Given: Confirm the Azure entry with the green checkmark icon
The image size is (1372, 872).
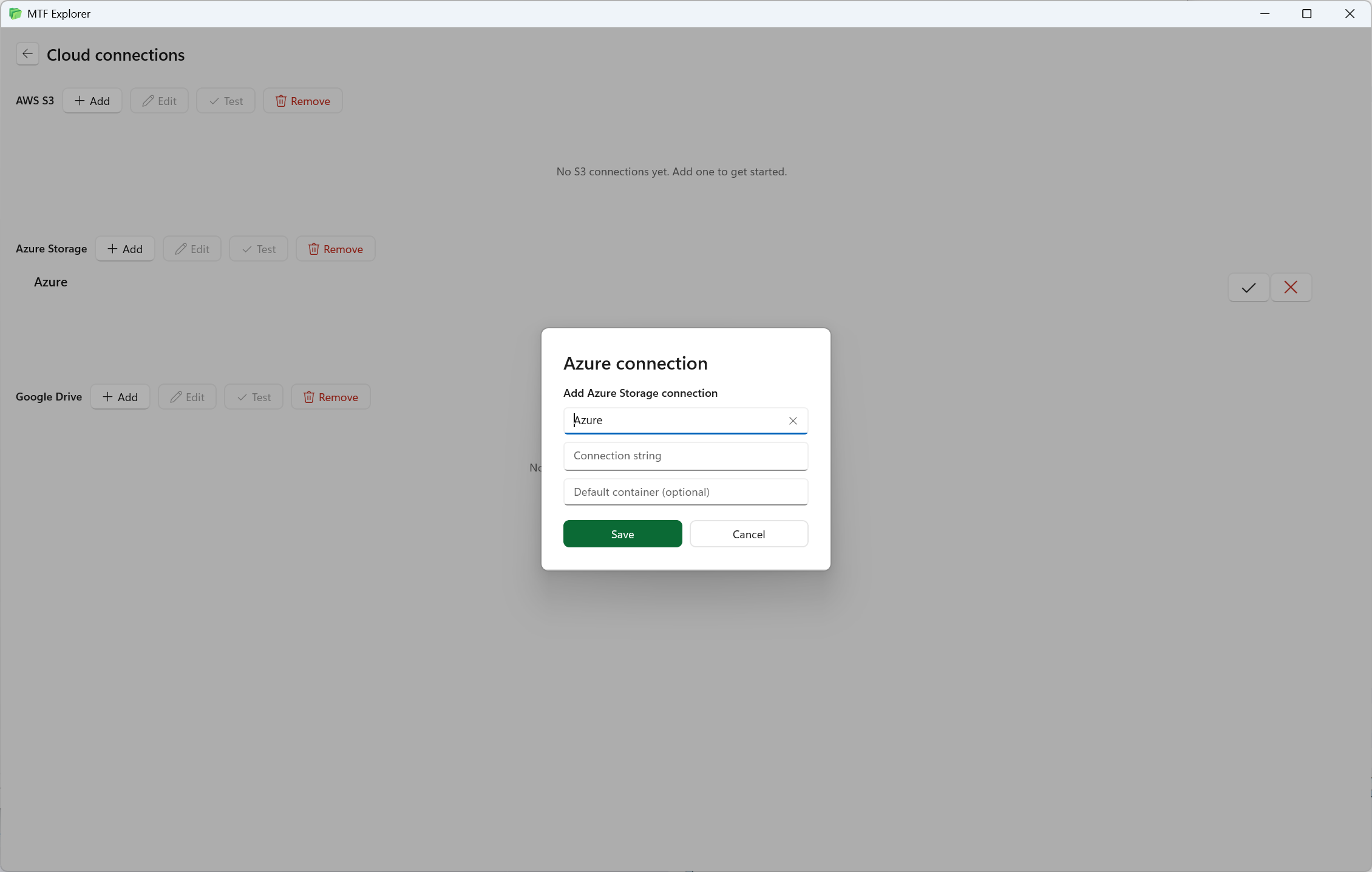Looking at the screenshot, I should coord(1248,287).
